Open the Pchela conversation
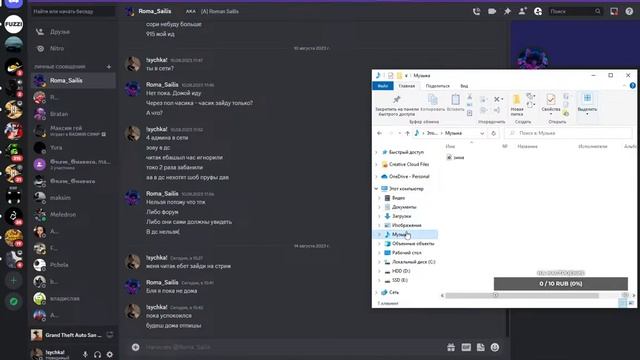Image resolution: width=640 pixels, height=360 pixels. click(73, 265)
